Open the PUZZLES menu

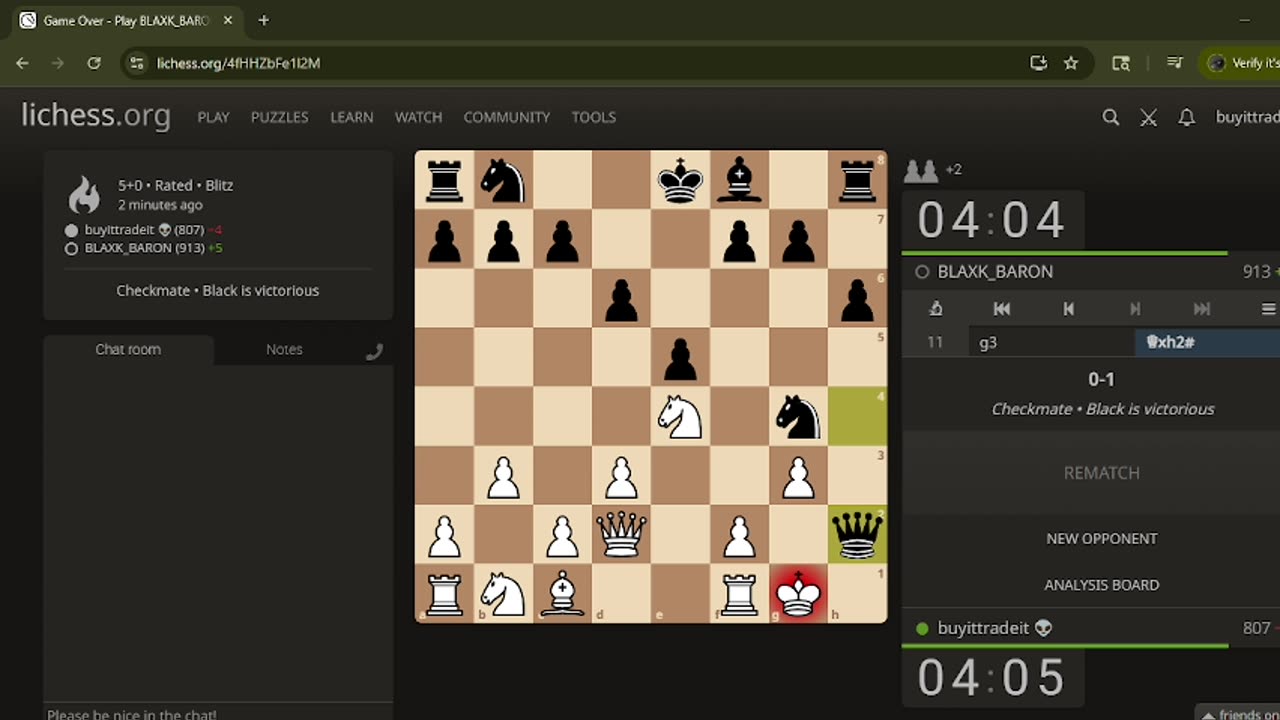[x=279, y=117]
